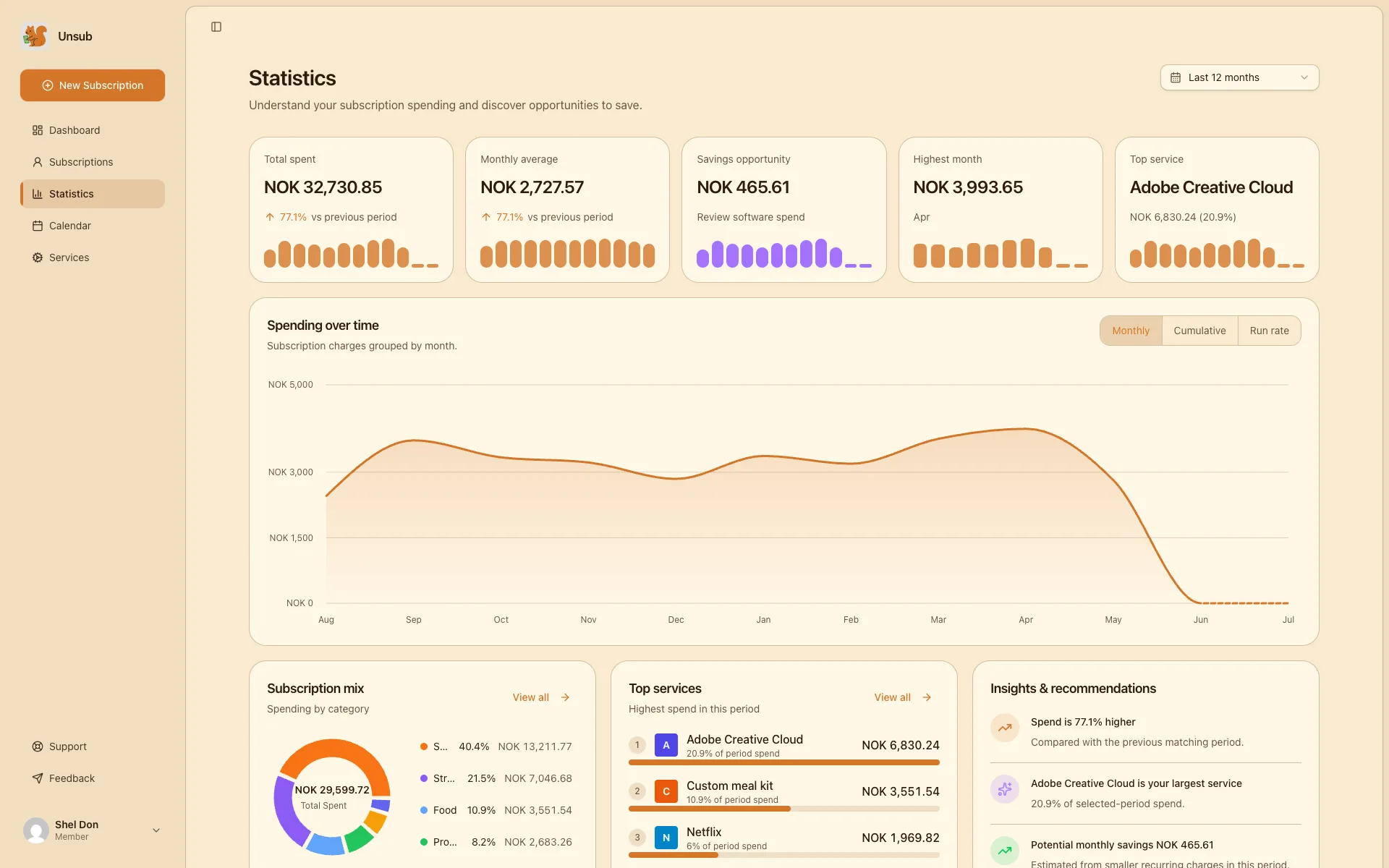1389x868 pixels.
Task: Click the Adobe Creative Cloud spend progress bar
Action: tap(784, 762)
